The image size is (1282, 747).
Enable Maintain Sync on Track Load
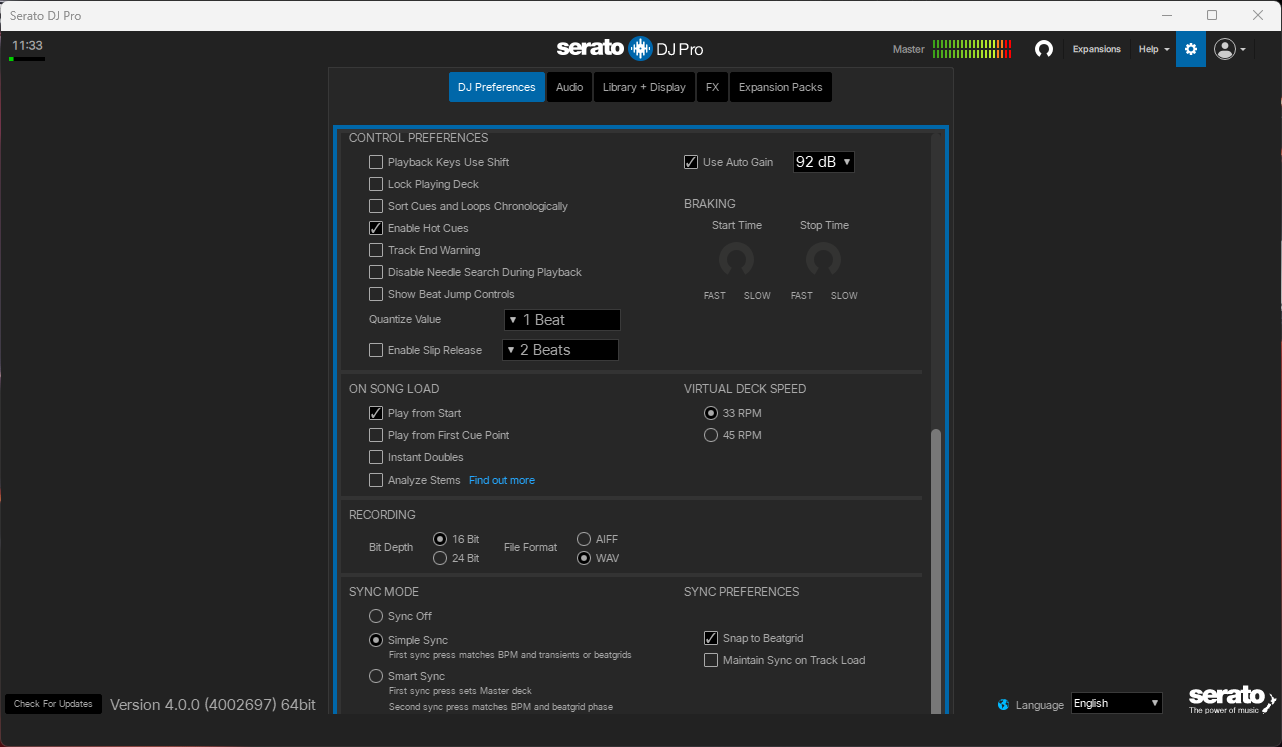point(711,660)
